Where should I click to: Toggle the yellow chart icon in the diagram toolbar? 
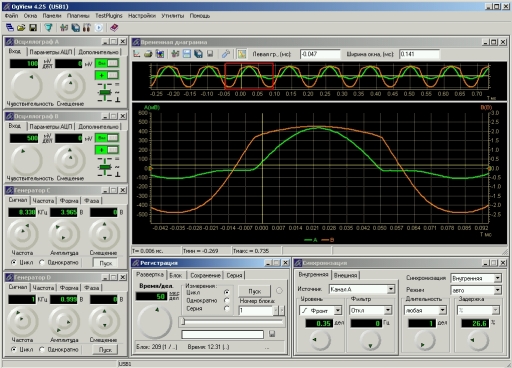pyautogui.click(x=242, y=54)
